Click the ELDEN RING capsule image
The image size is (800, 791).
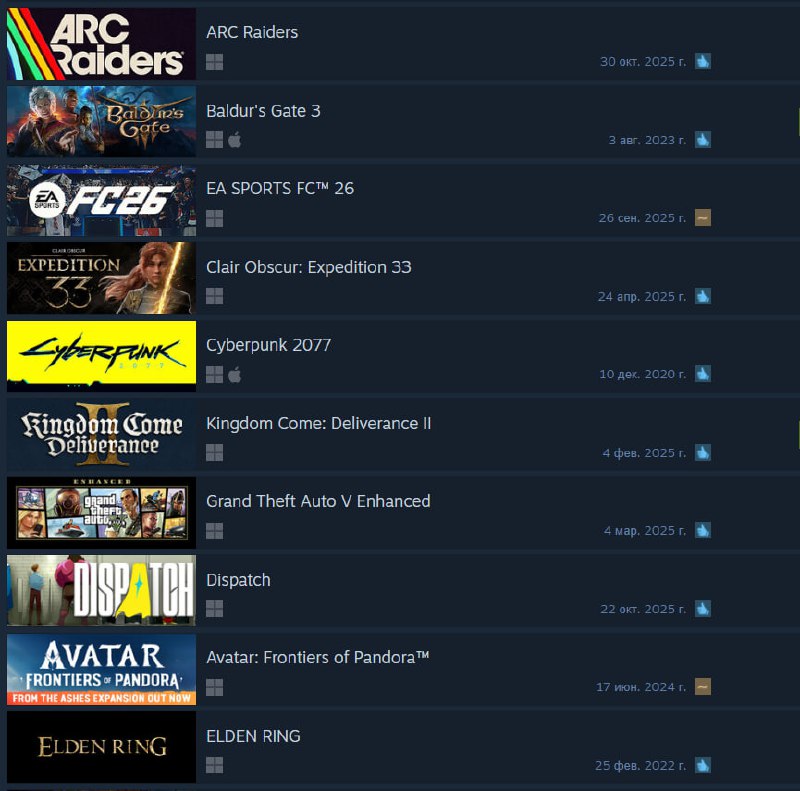[x=101, y=747]
